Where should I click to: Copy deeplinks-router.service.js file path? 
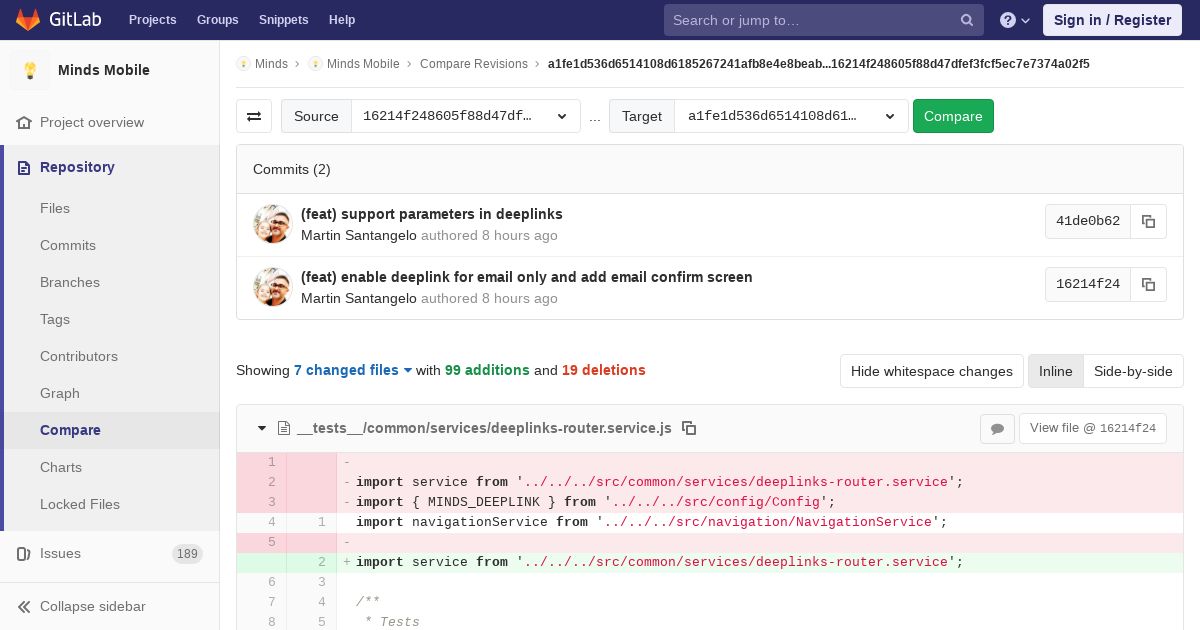pyautogui.click(x=689, y=428)
